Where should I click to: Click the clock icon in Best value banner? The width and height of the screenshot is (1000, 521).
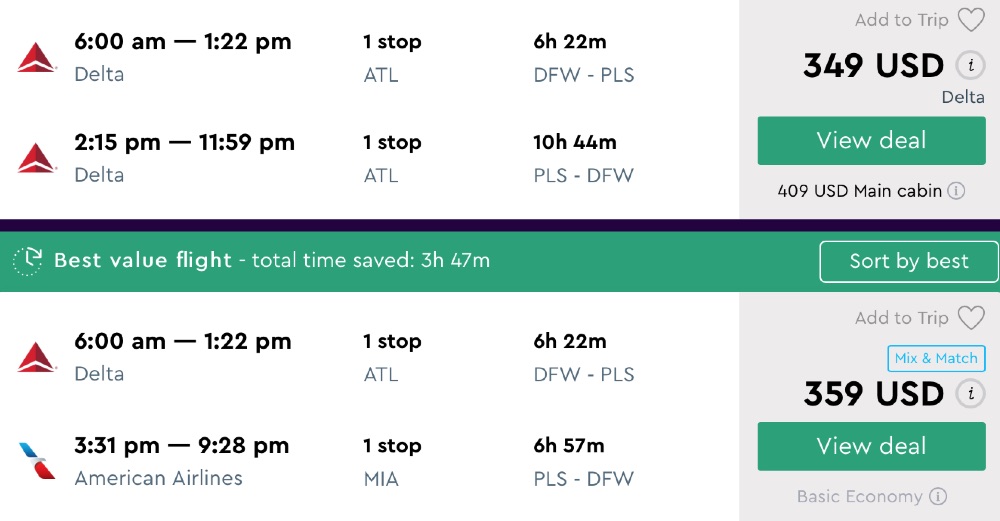pyautogui.click(x=27, y=261)
